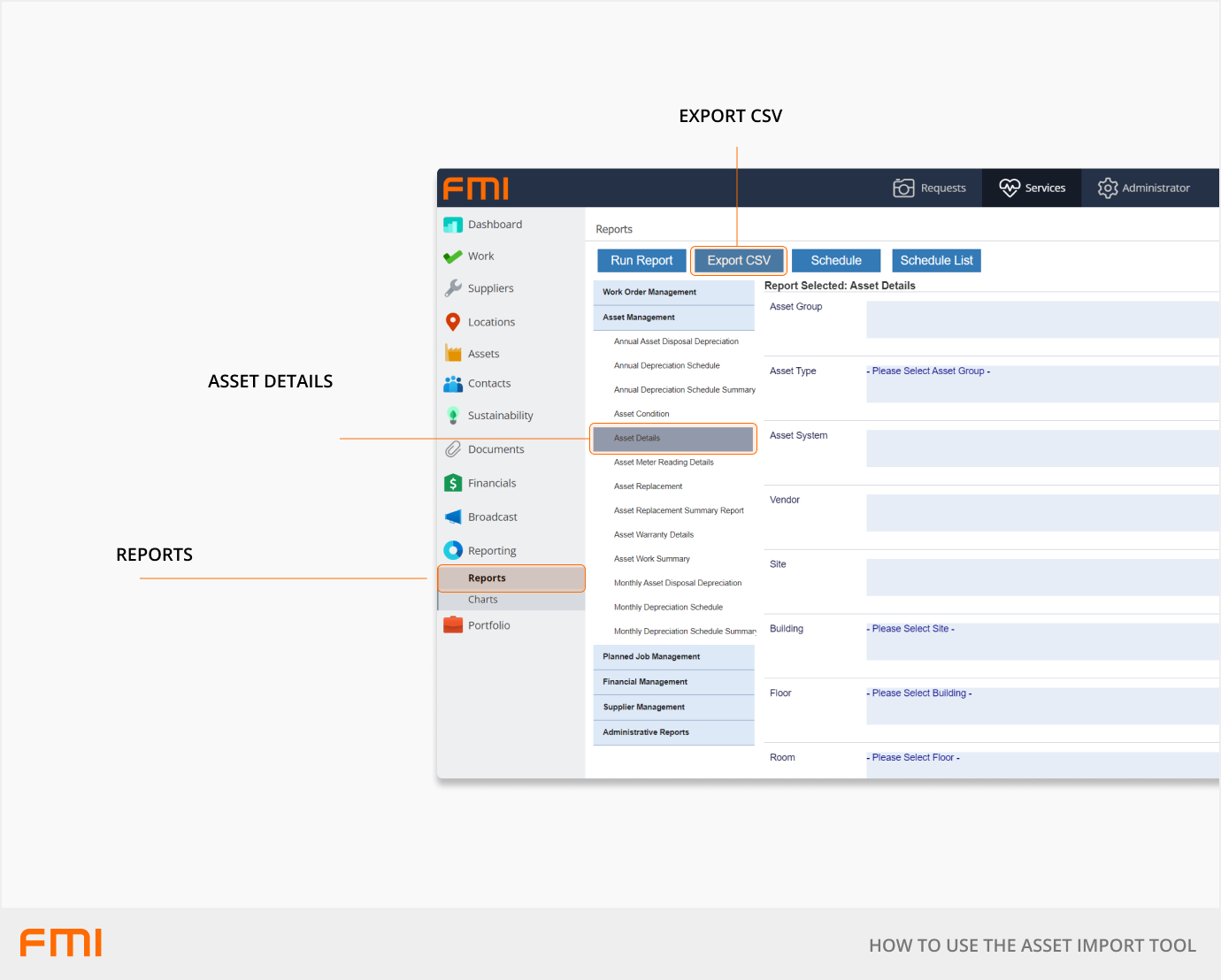Screen dimensions: 1221x980
Task: Expand Planned Job Management section
Action: (673, 657)
